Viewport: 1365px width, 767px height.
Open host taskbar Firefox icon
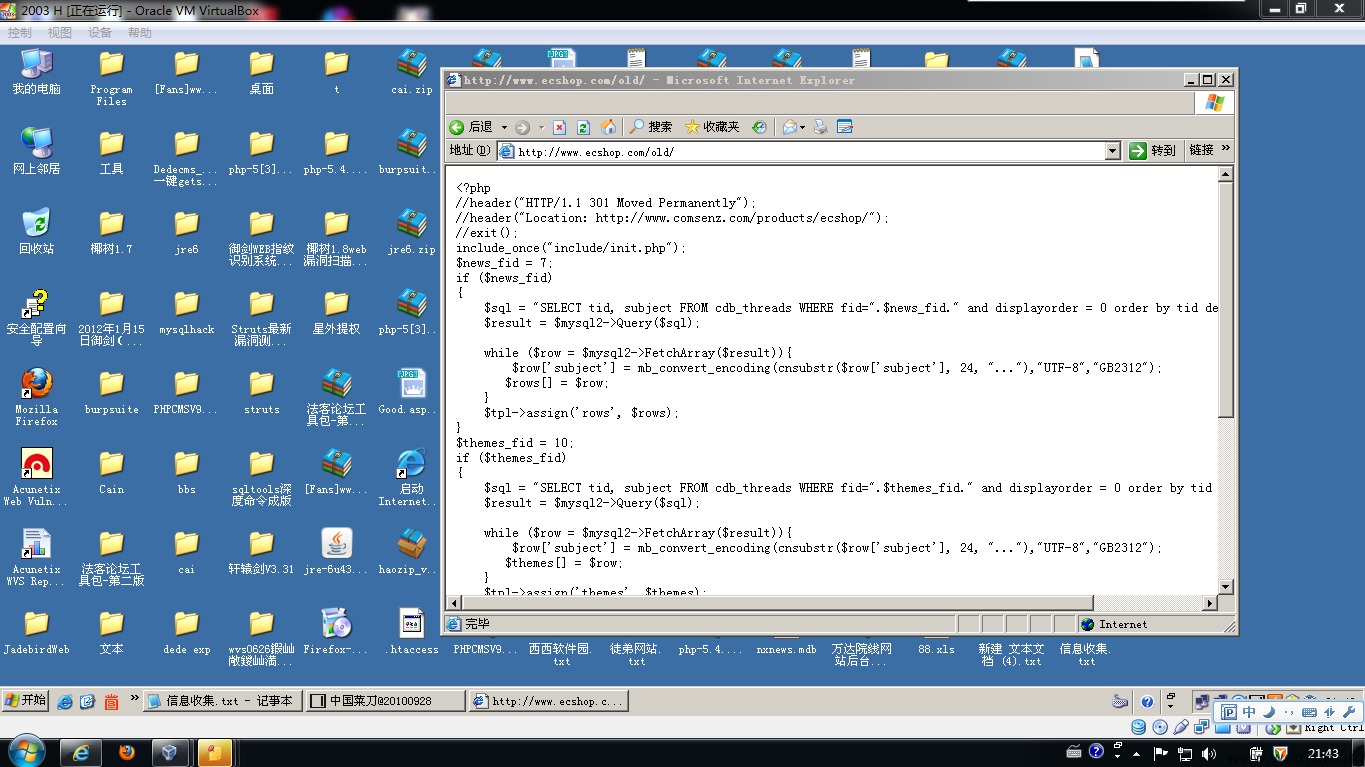(126, 752)
